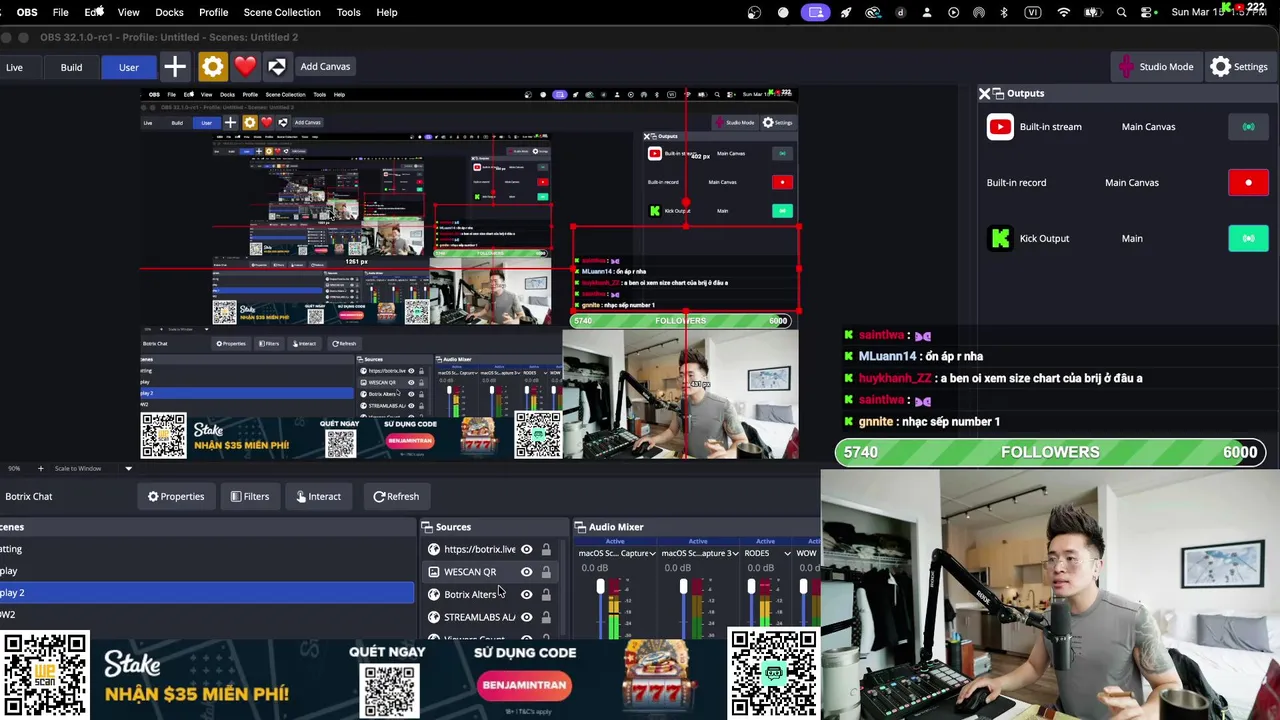Screen dimensions: 1280x720
Task: Open the Docks menu
Action: pyautogui.click(x=169, y=12)
